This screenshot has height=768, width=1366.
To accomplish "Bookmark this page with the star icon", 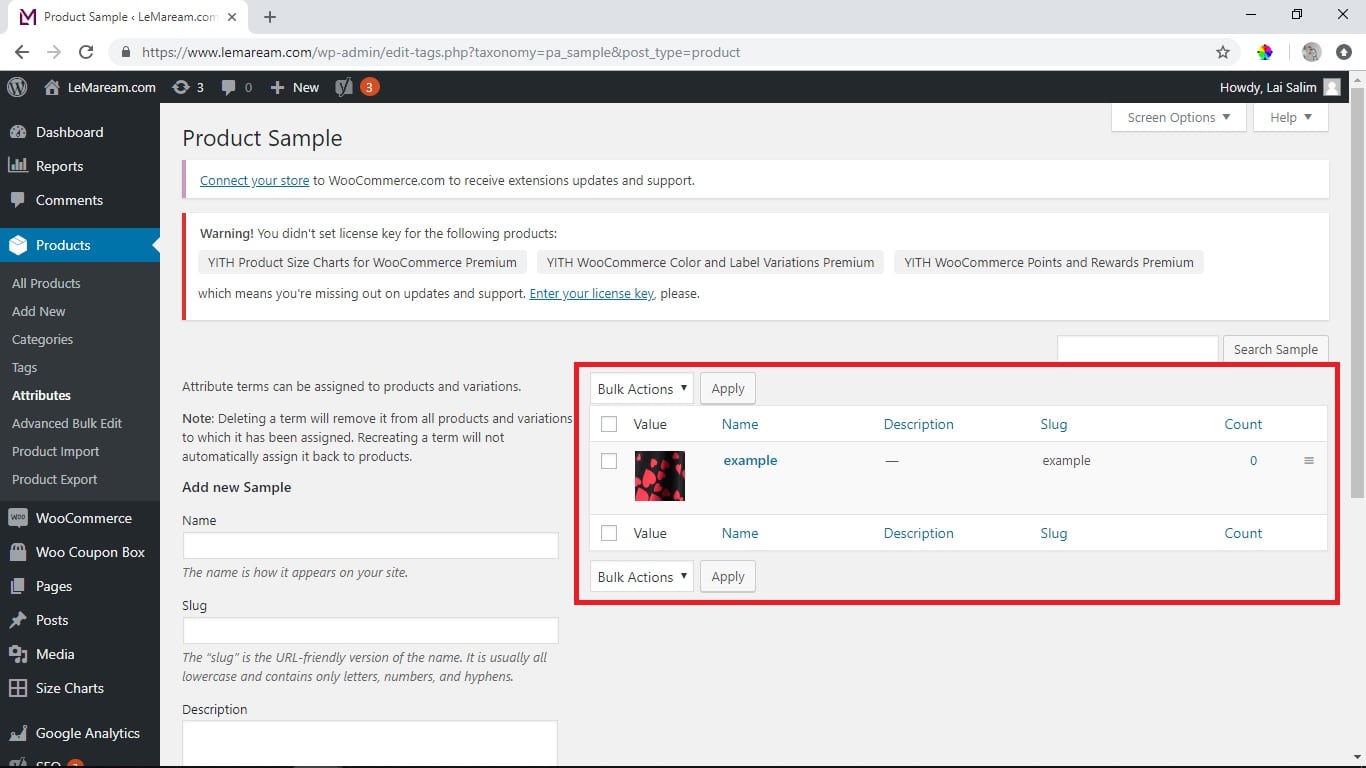I will click(x=1222, y=52).
